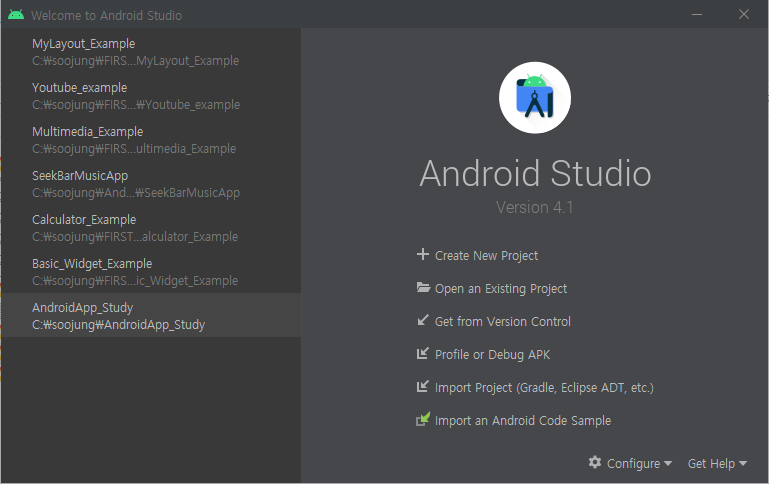Image resolution: width=769 pixels, height=484 pixels.
Task: Click the import icon beside Import Project (Gradle, Eclipse ADT, etc.)
Action: coord(422,386)
